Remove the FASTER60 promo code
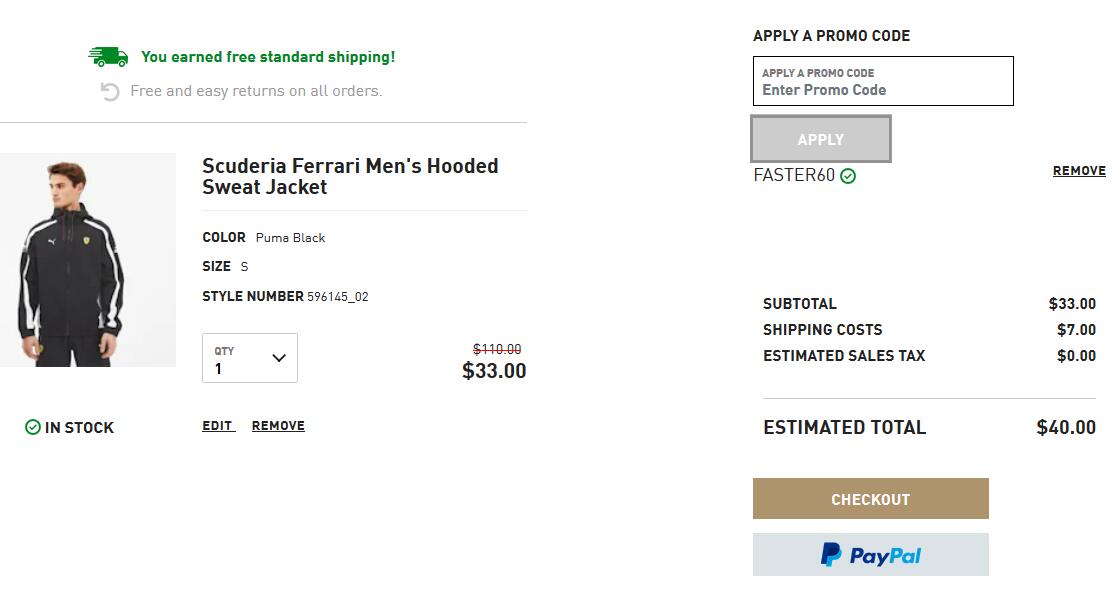Screen dimensions: 1115x599 [x=1079, y=171]
